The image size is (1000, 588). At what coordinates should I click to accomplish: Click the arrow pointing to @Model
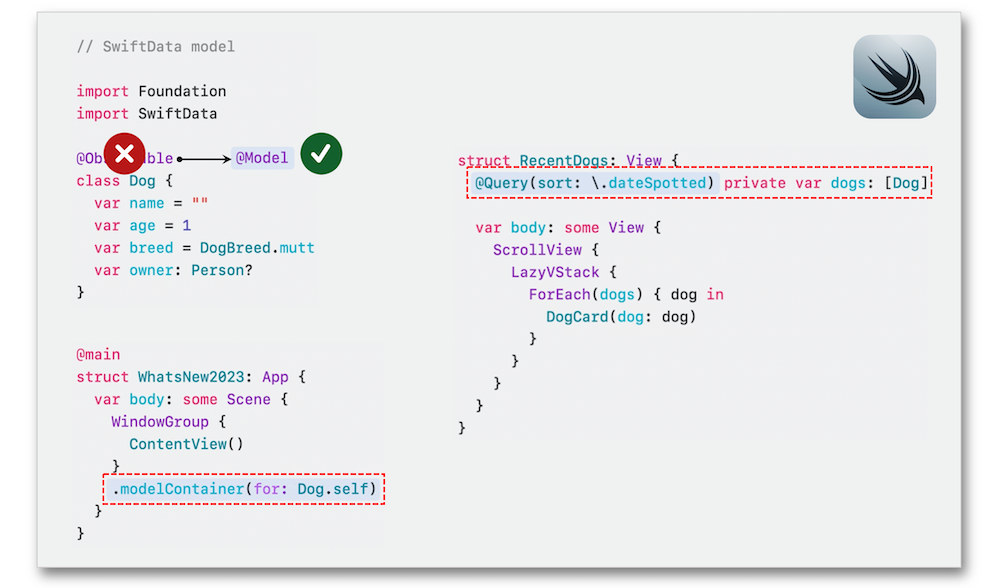pyautogui.click(x=203, y=158)
